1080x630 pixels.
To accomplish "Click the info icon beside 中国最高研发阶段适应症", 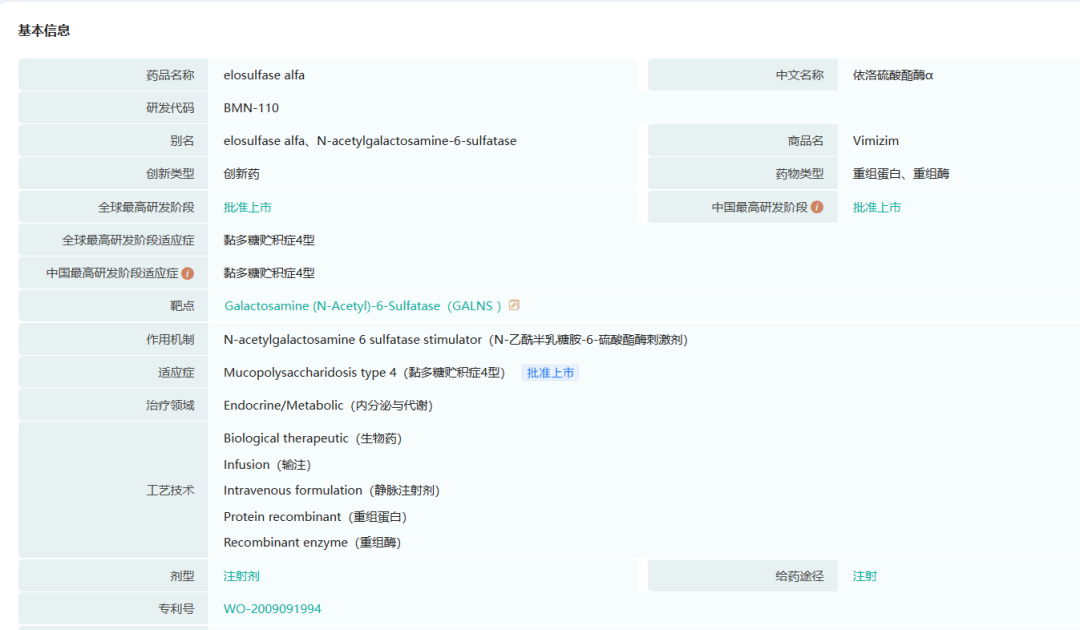I will [187, 273].
